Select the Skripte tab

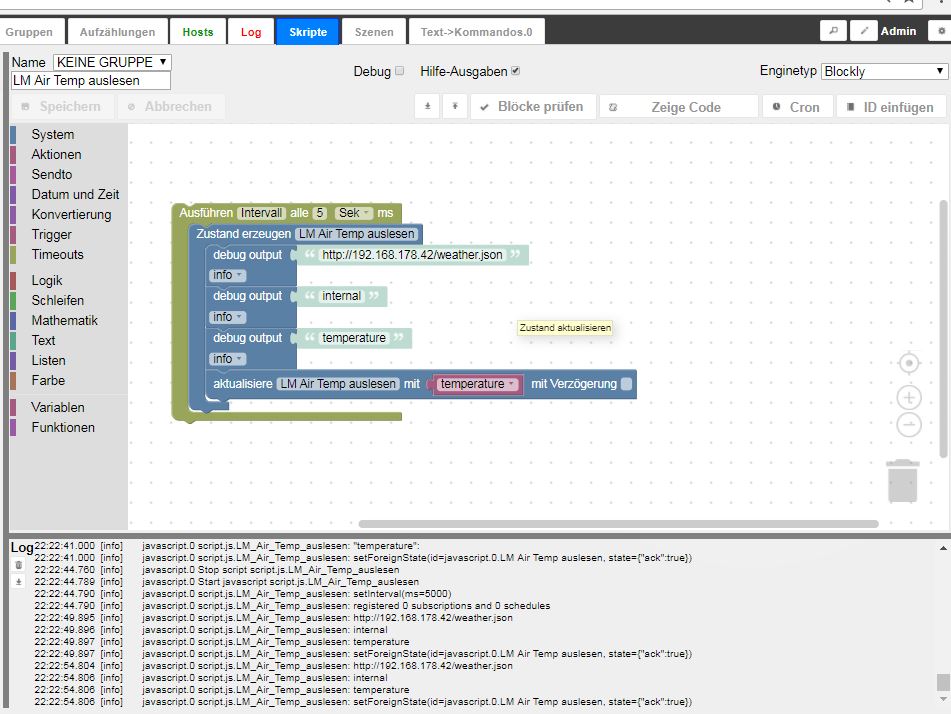[x=308, y=32]
